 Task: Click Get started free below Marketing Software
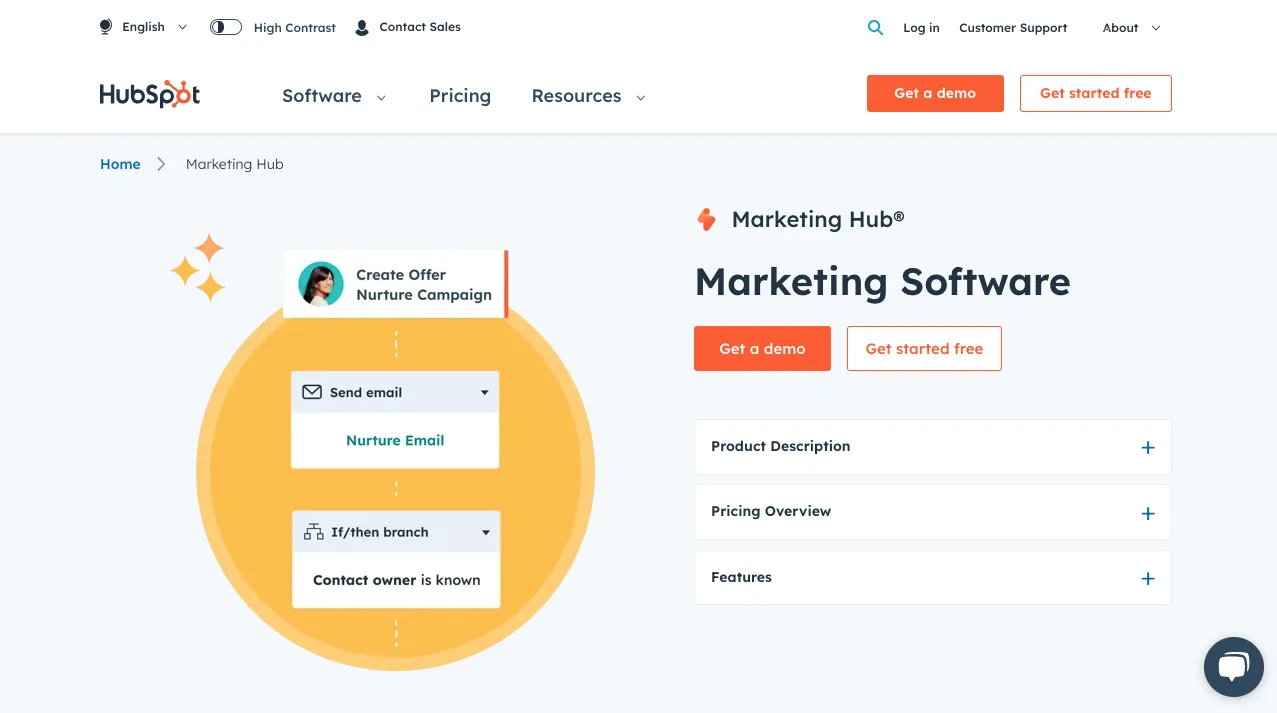pyautogui.click(x=924, y=349)
